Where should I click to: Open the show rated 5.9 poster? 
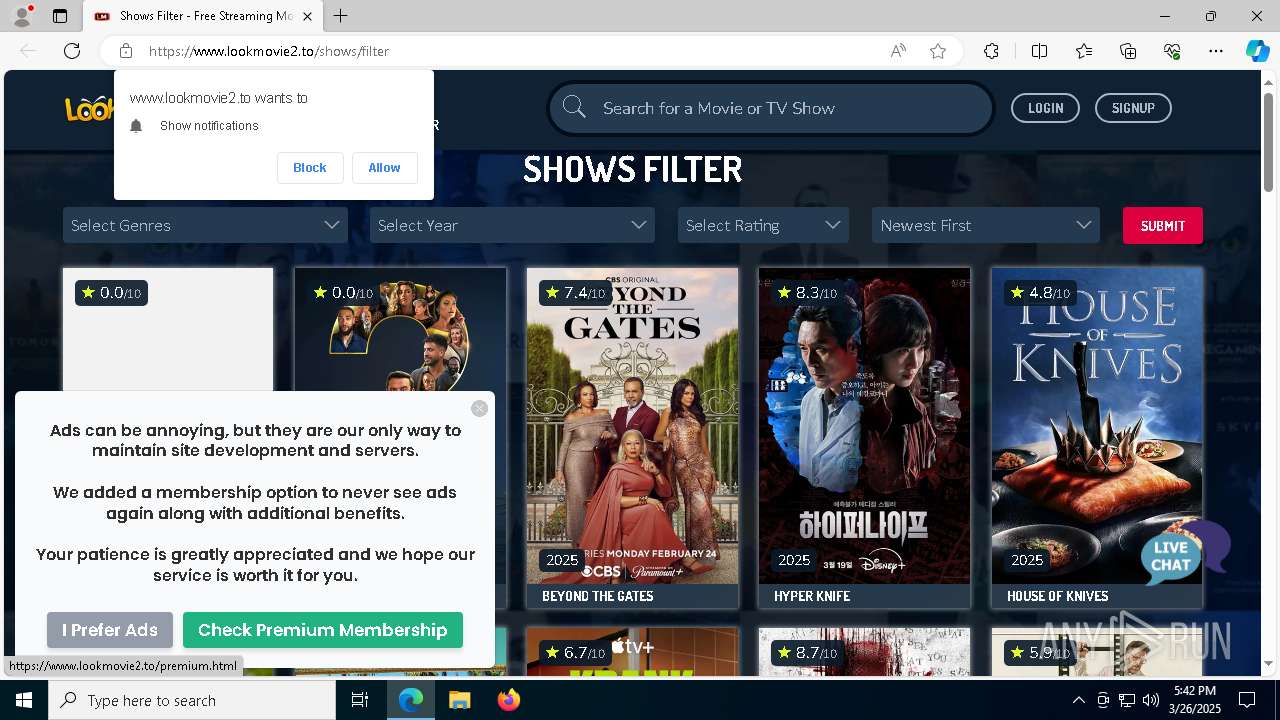click(x=1097, y=652)
